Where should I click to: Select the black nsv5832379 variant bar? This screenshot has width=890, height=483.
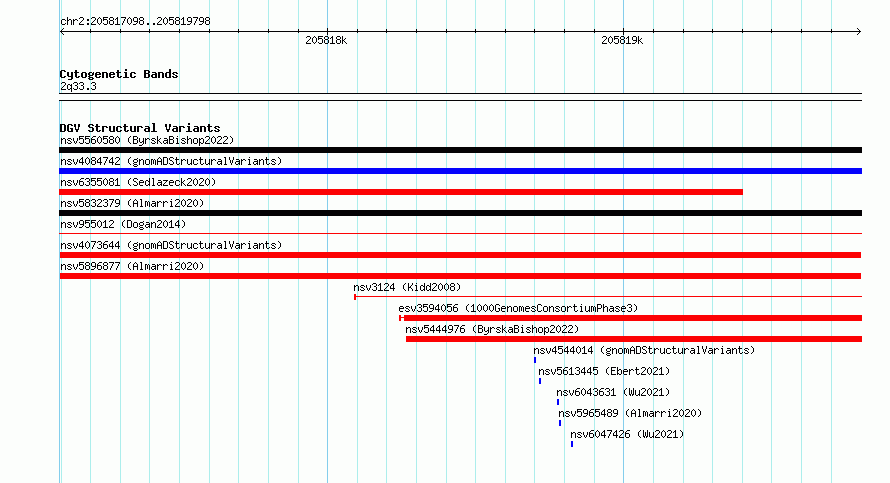pyautogui.click(x=460, y=213)
